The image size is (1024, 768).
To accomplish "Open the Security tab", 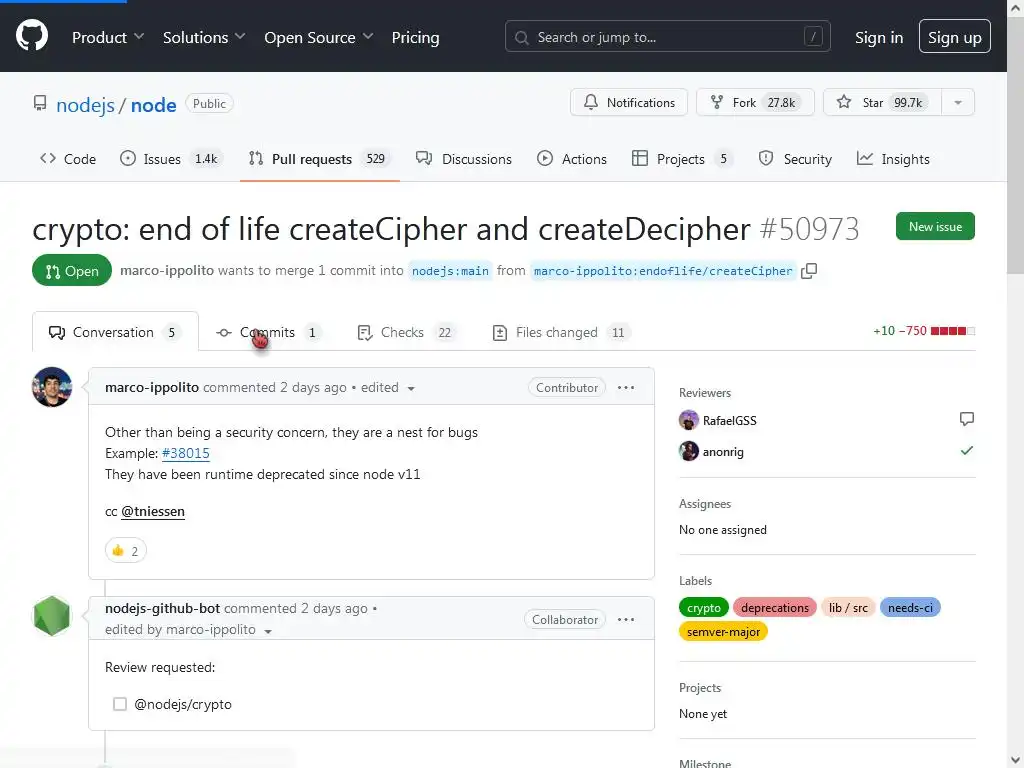I will point(795,159).
